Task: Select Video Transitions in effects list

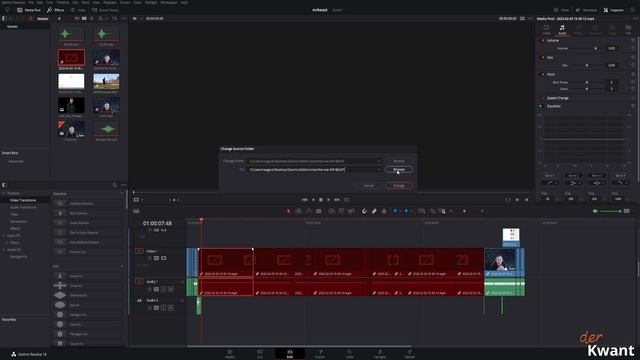Action: (x=23, y=200)
